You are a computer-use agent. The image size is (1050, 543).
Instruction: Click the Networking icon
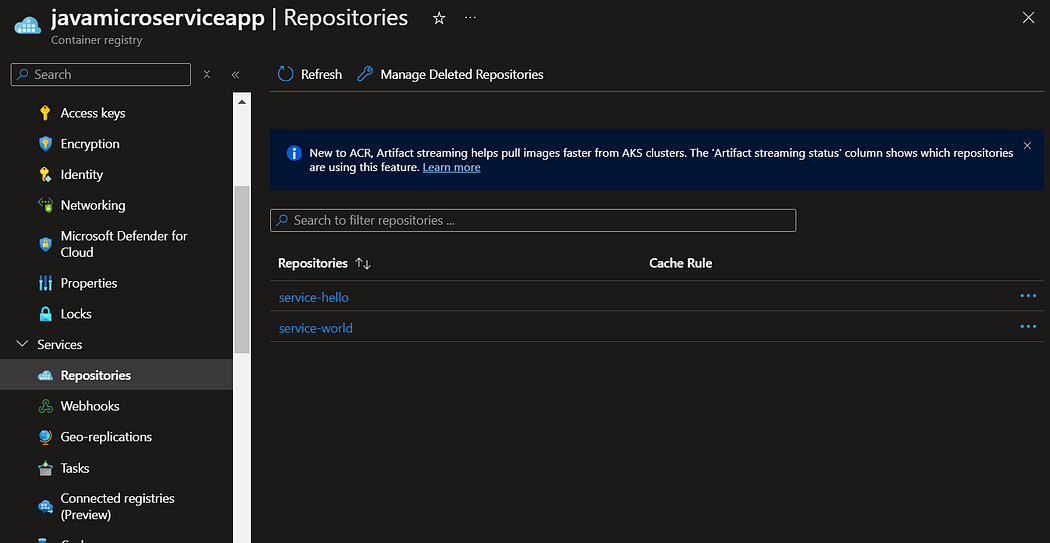pos(45,206)
